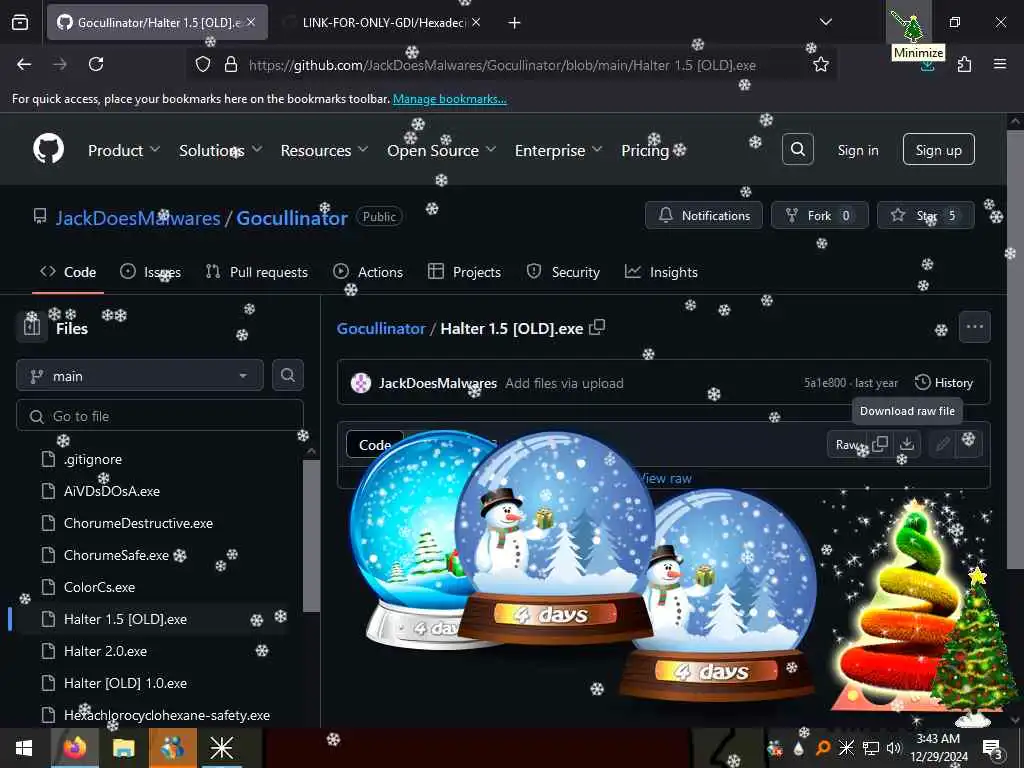Image resolution: width=1024 pixels, height=768 pixels.
Task: Open the three-dots file options menu
Action: pyautogui.click(x=974, y=327)
